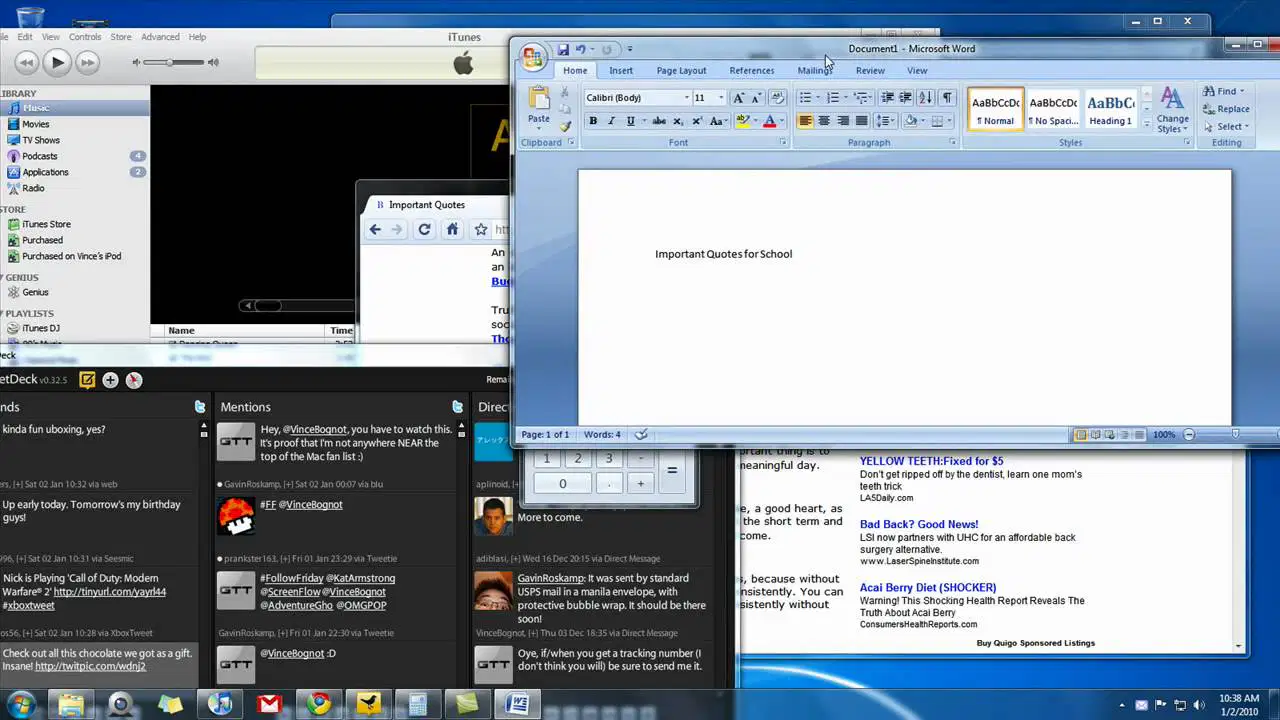Image resolution: width=1280 pixels, height=720 pixels.
Task: Open Line Spacing dropdown in Word
Action: (885, 121)
